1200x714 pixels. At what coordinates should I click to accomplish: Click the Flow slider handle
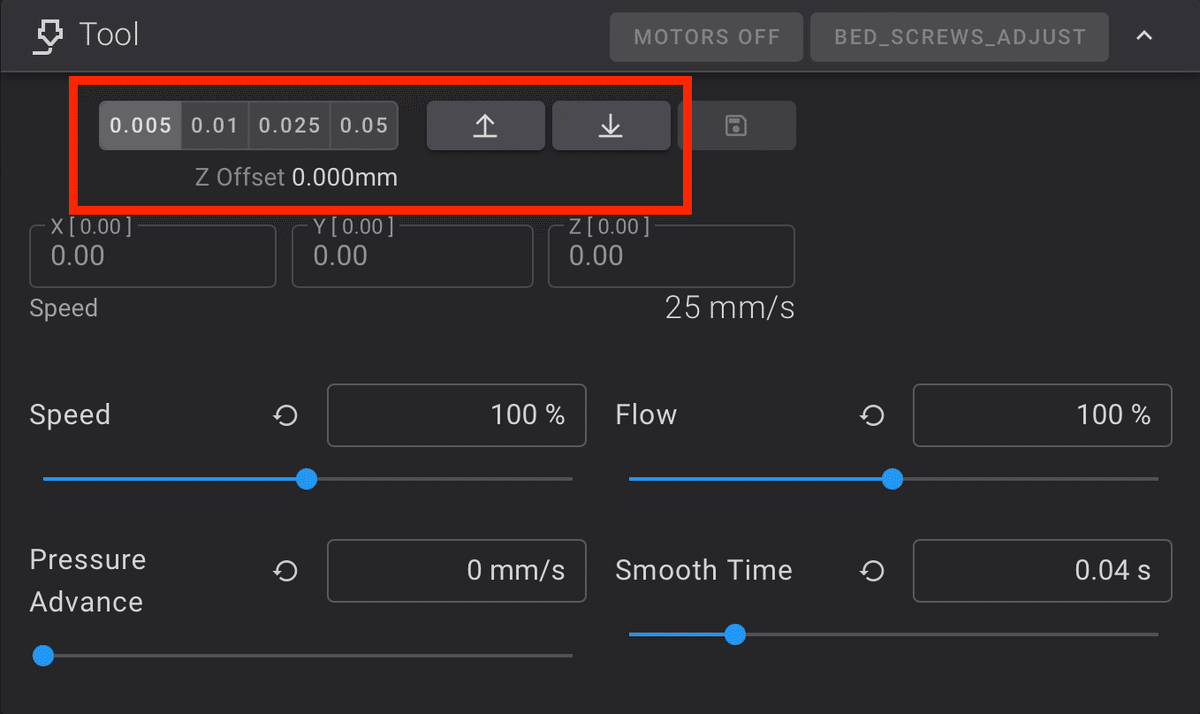click(x=893, y=479)
